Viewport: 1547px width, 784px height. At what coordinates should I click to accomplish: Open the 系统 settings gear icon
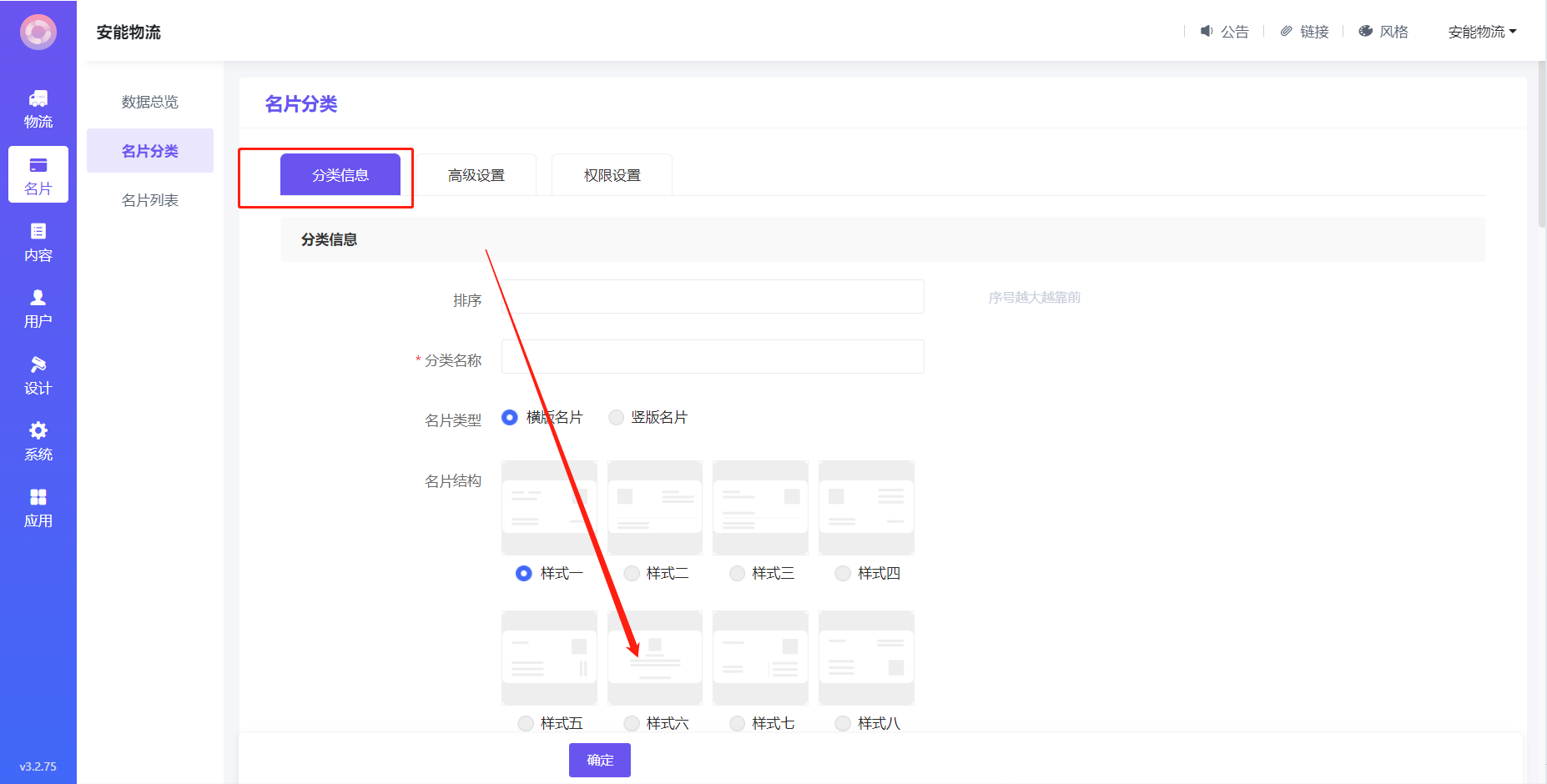click(38, 430)
